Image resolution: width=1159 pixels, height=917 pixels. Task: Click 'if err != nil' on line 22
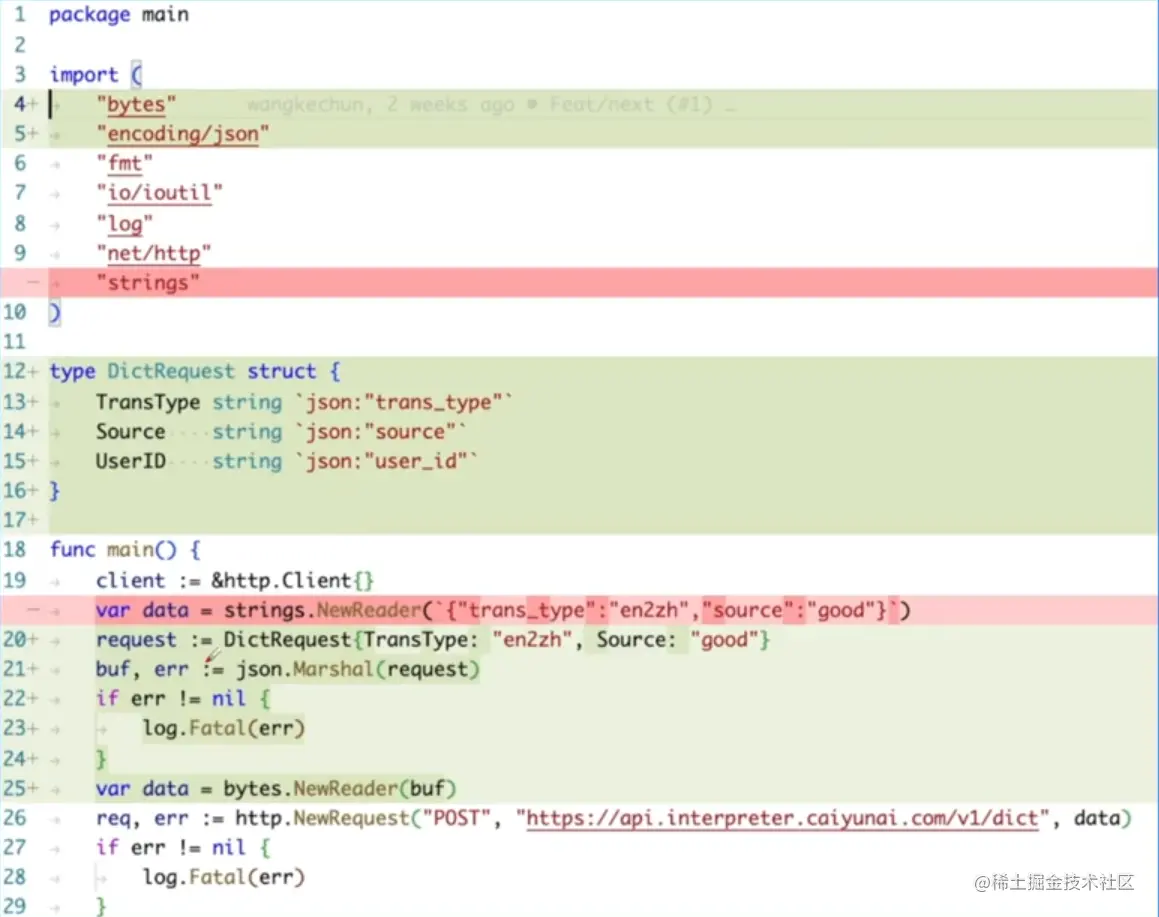pos(171,698)
